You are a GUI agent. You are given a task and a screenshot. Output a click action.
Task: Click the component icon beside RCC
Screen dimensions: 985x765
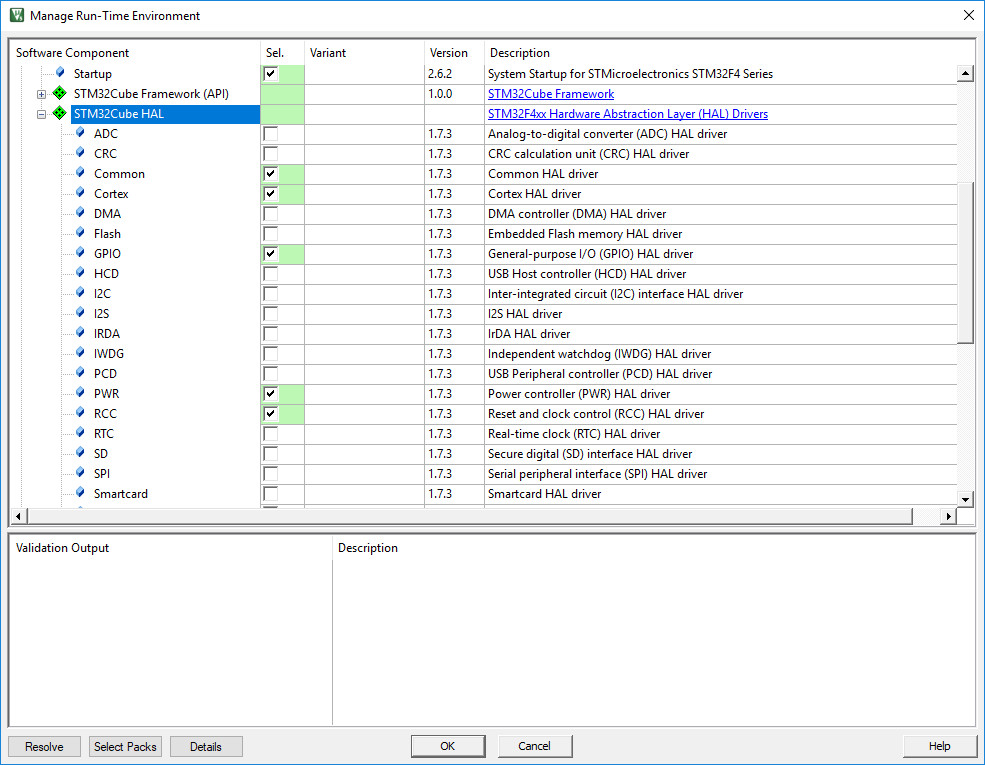(80, 413)
